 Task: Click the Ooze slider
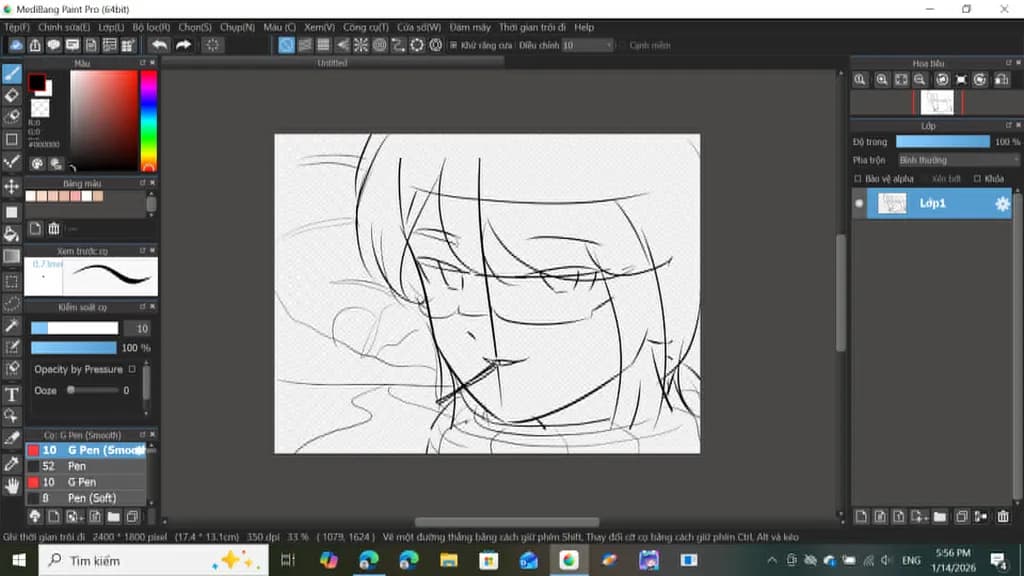click(91, 390)
